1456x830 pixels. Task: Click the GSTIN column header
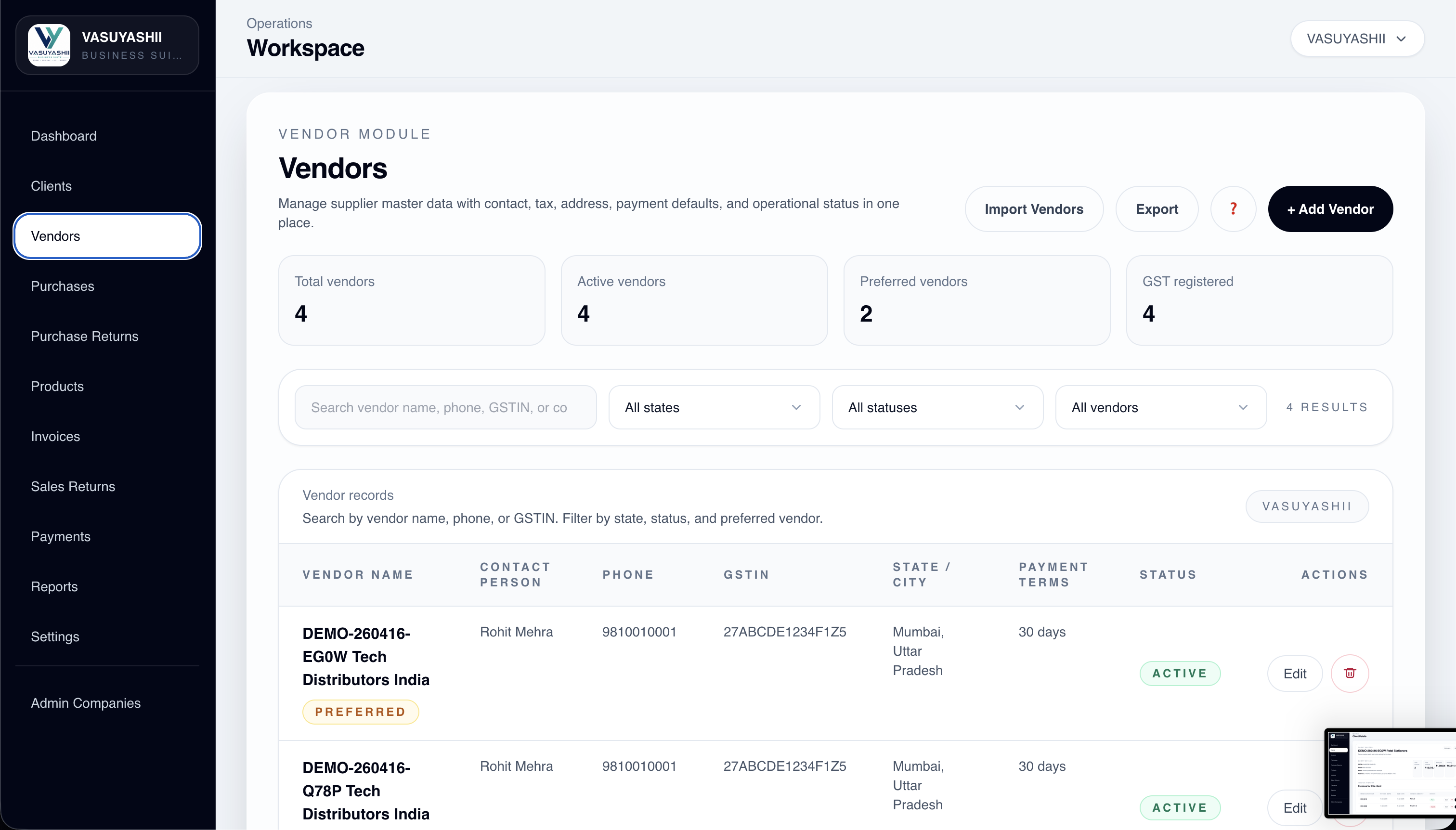point(746,575)
